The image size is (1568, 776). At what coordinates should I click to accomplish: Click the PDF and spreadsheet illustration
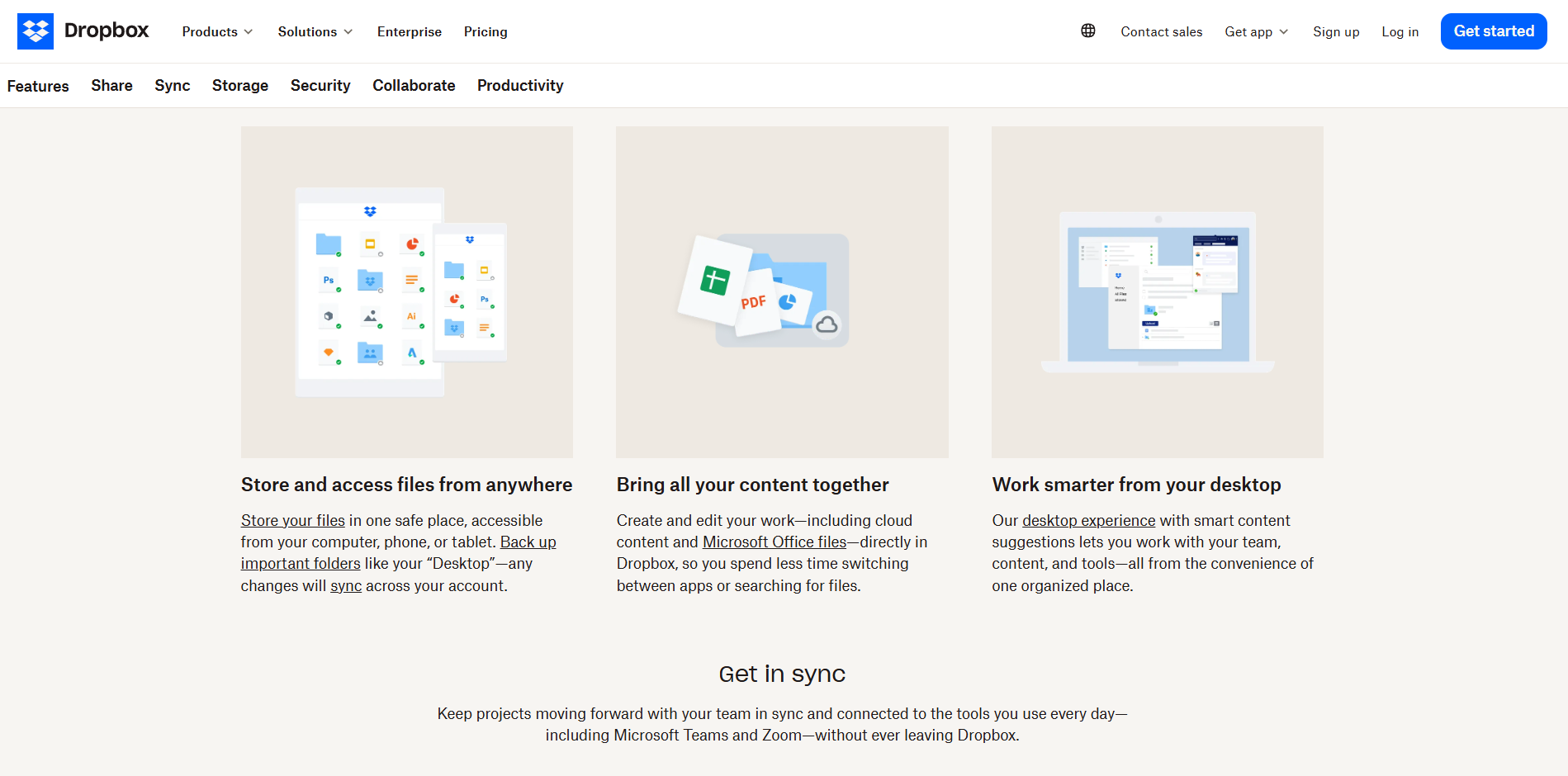point(782,292)
